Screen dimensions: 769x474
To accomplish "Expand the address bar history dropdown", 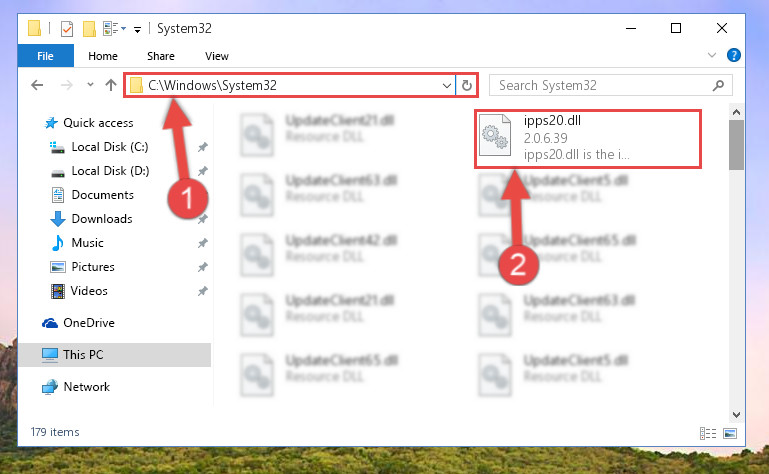I will pos(446,86).
